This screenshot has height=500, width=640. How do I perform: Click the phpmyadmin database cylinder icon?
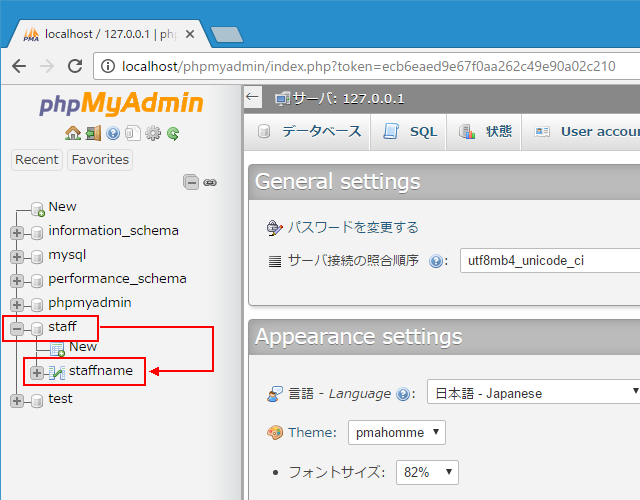click(37, 304)
